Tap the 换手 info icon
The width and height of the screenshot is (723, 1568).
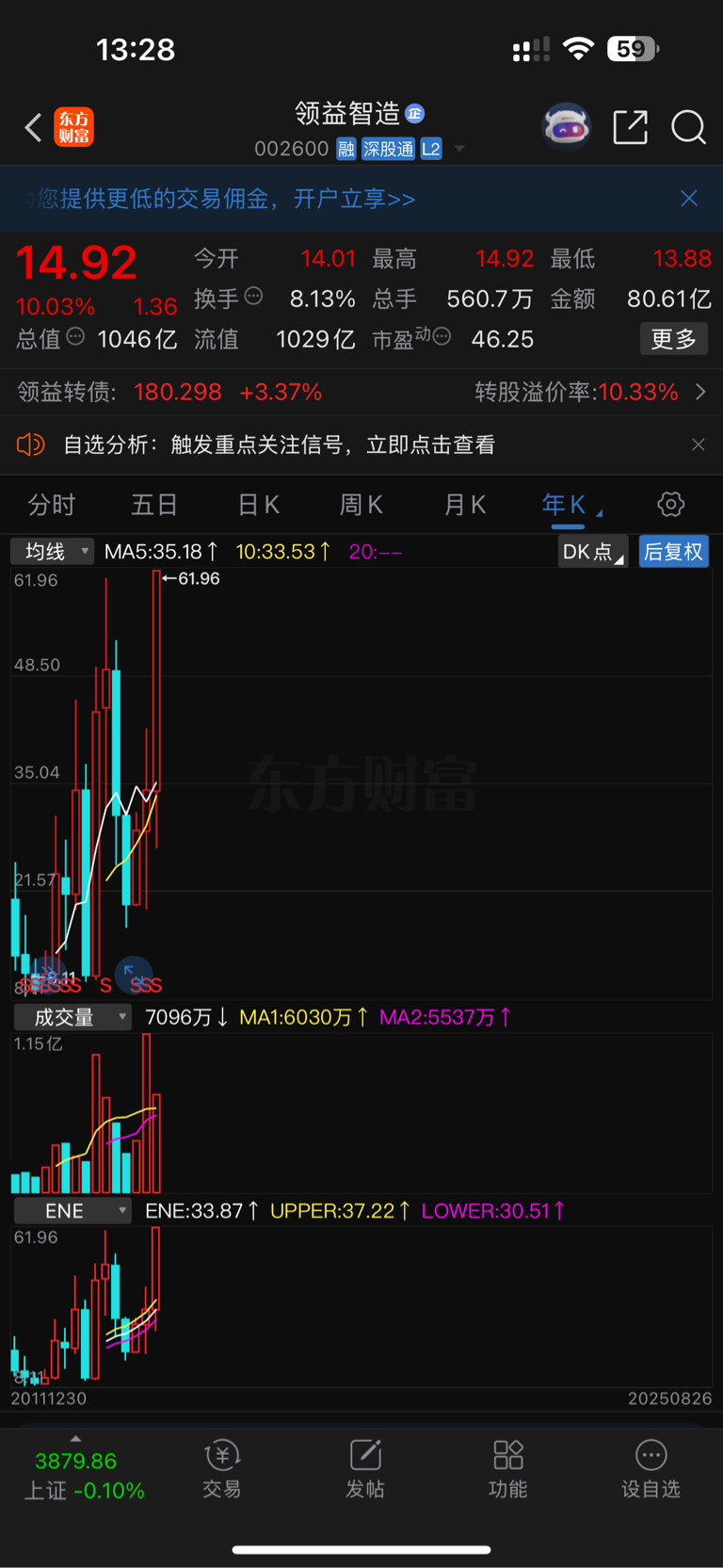[253, 297]
